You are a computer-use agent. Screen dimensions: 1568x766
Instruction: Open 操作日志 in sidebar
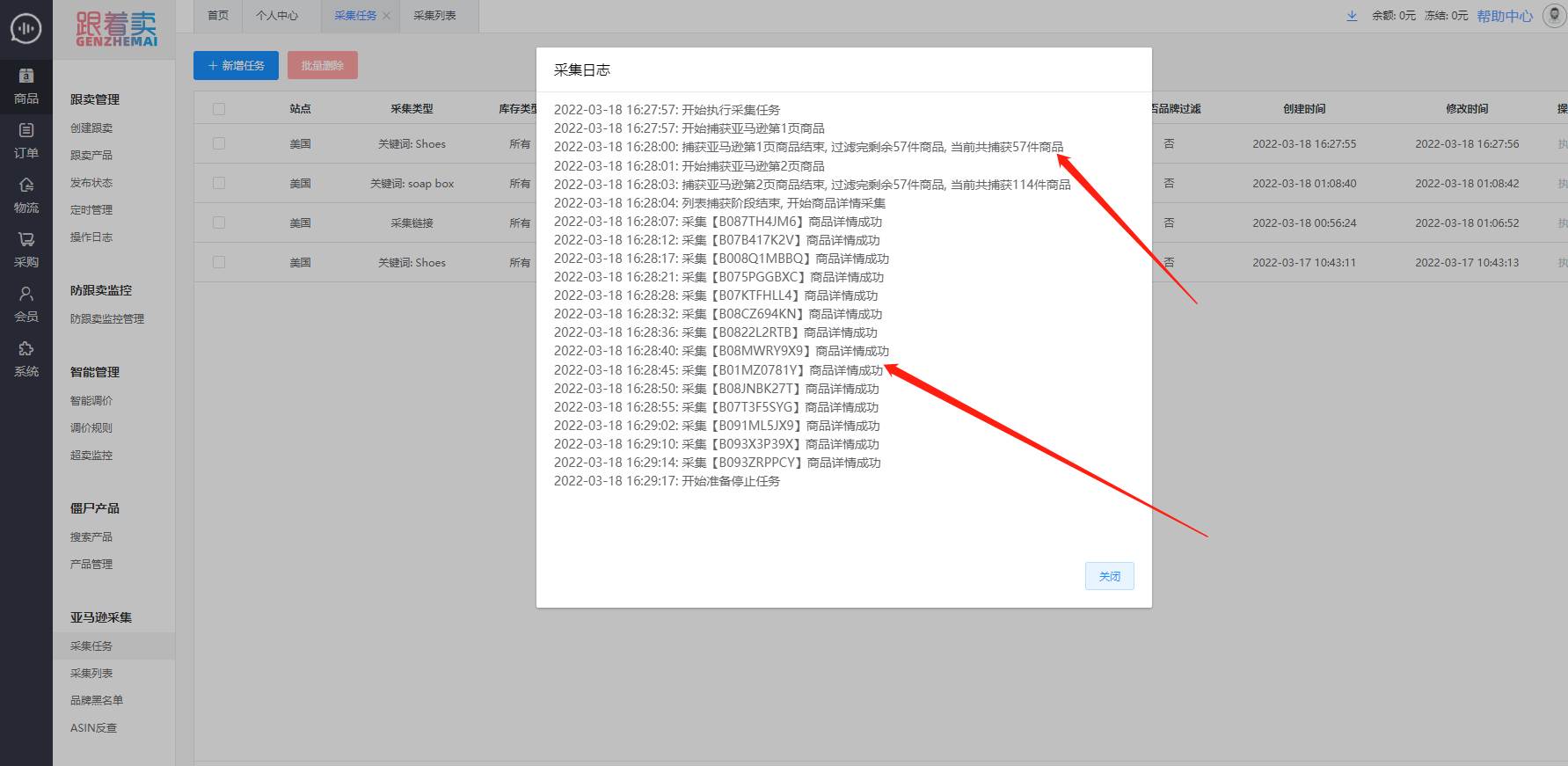click(x=91, y=237)
